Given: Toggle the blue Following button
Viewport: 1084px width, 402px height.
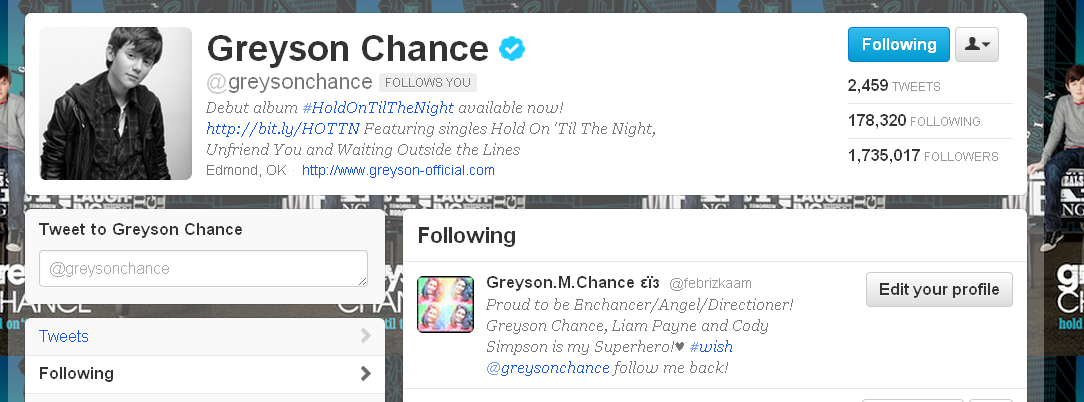Looking at the screenshot, I should [899, 44].
